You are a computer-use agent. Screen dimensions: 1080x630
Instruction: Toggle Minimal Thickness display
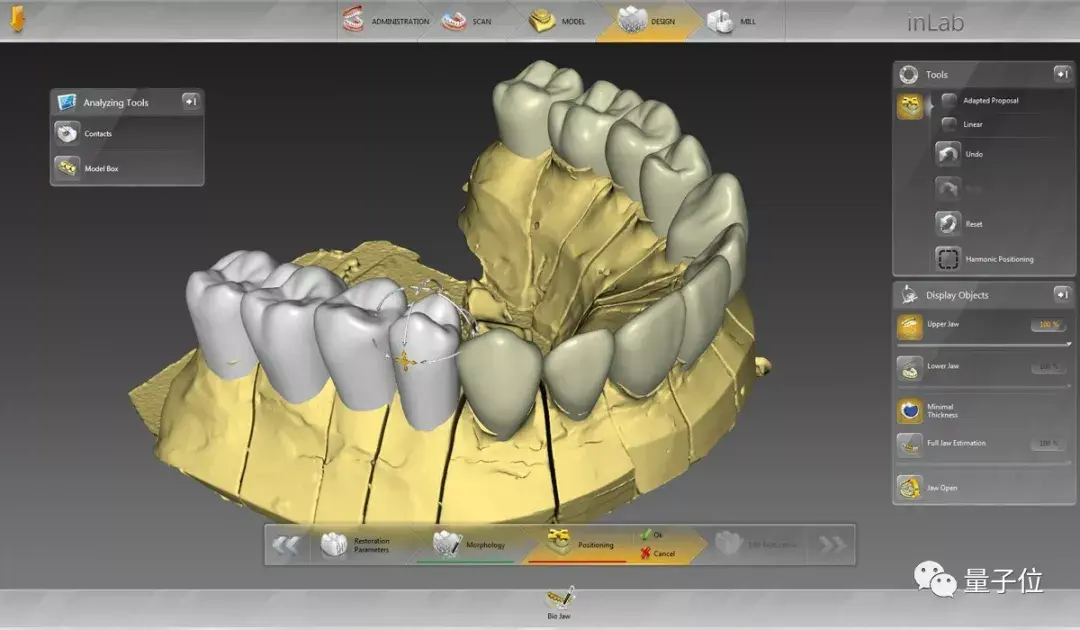[x=910, y=410]
